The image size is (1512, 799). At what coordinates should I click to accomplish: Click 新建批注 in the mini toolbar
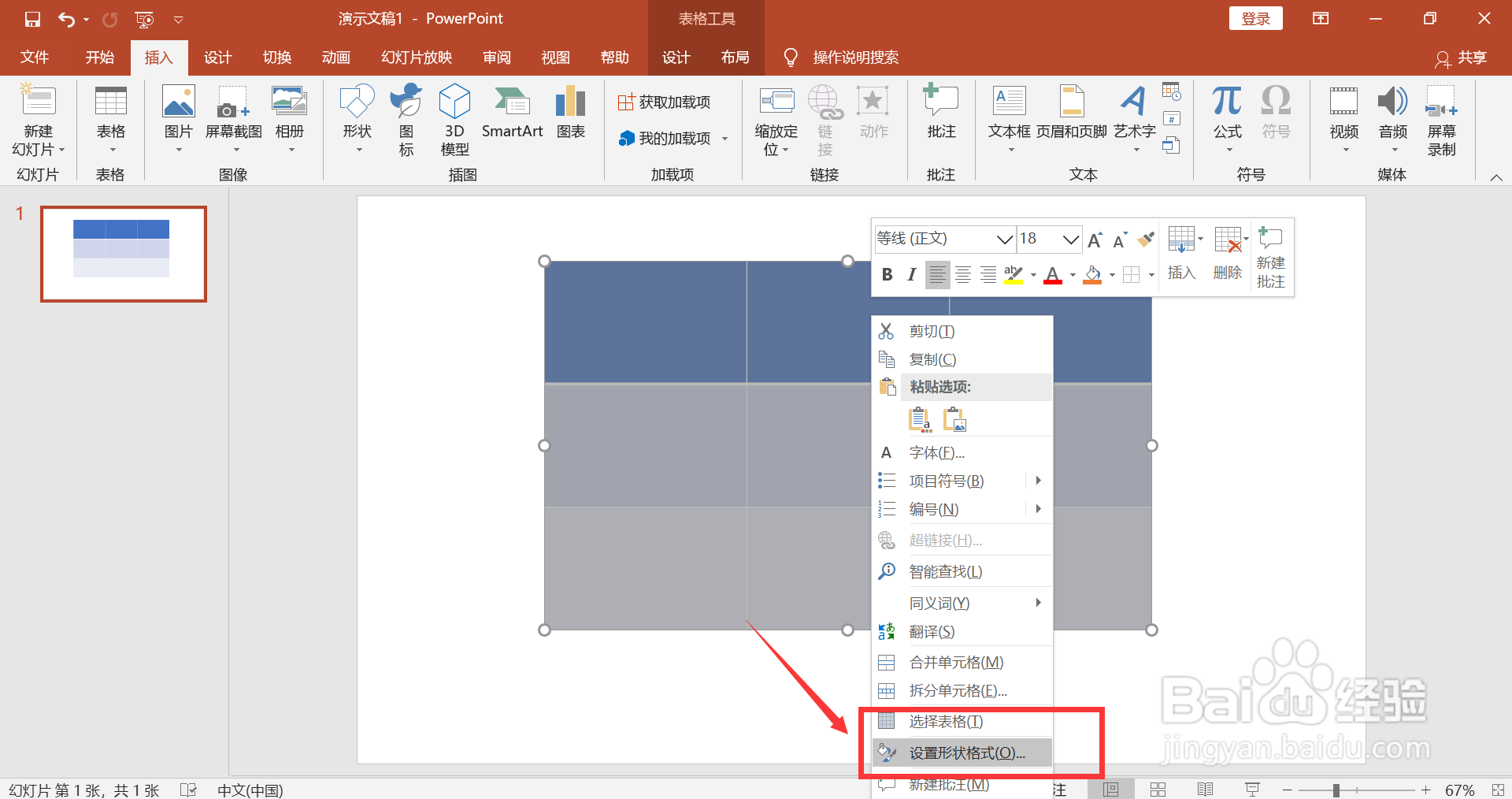[1271, 258]
